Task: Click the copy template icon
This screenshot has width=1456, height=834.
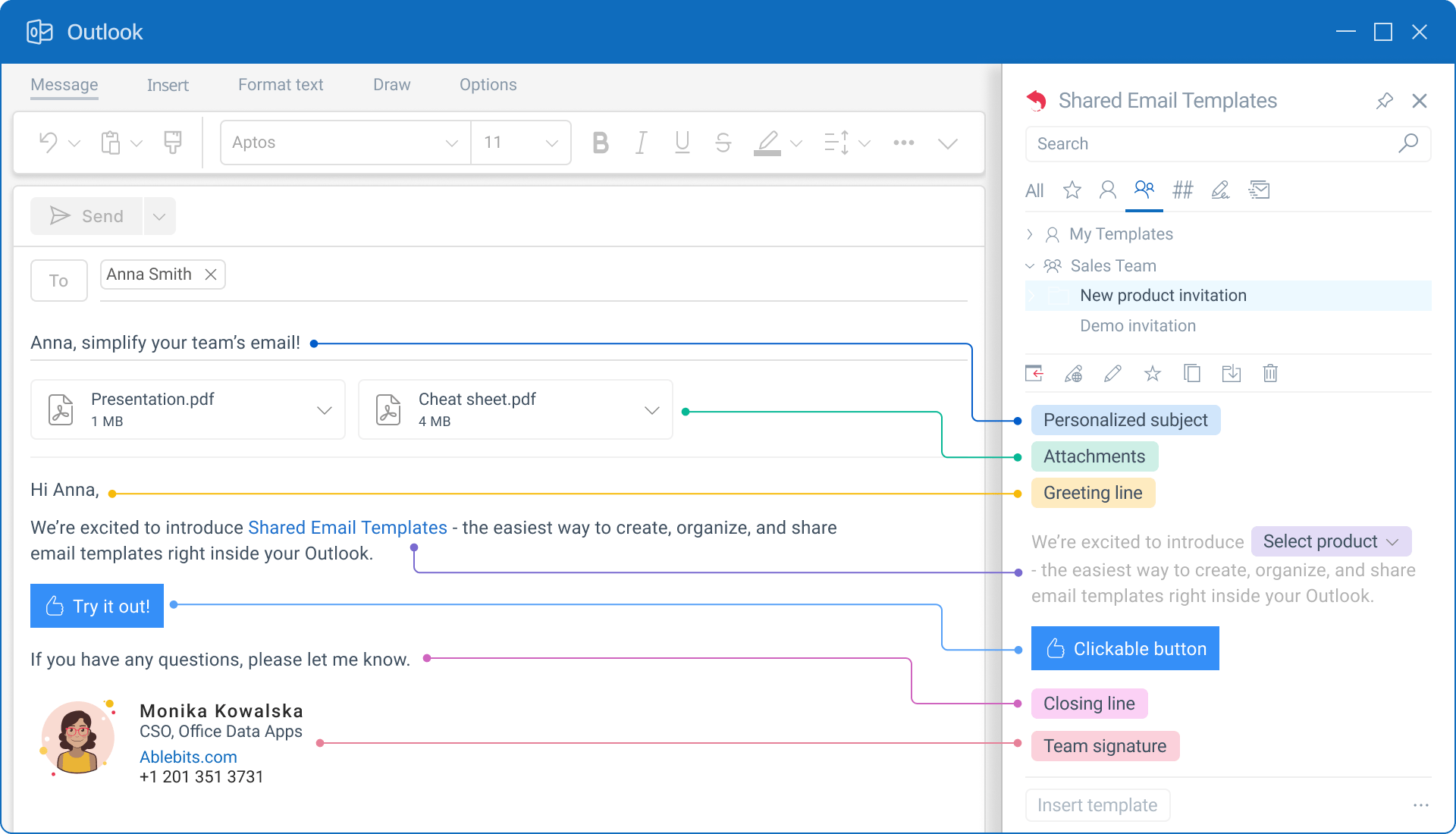Action: point(1192,373)
